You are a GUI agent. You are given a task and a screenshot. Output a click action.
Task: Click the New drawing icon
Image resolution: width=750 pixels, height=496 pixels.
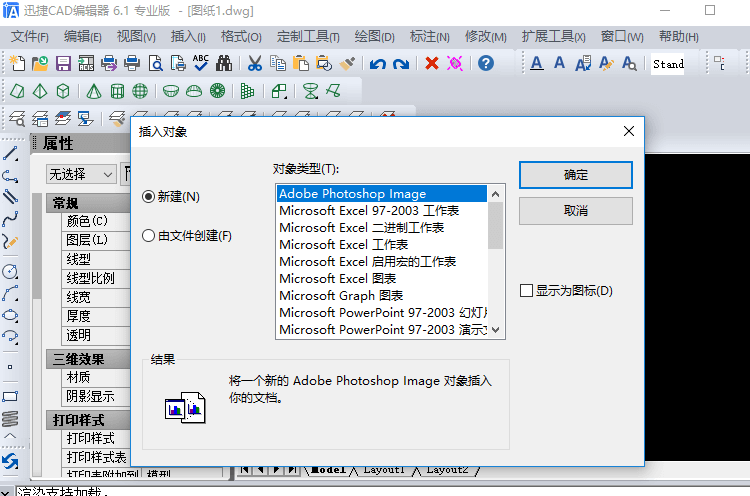(17, 63)
